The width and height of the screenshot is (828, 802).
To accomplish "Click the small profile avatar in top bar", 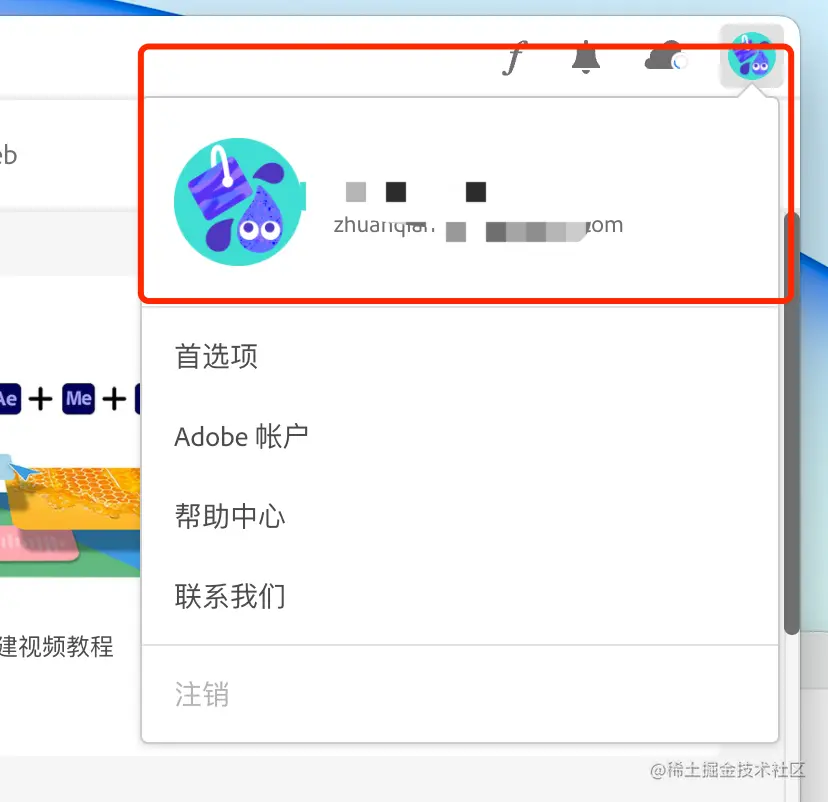I will 751,55.
